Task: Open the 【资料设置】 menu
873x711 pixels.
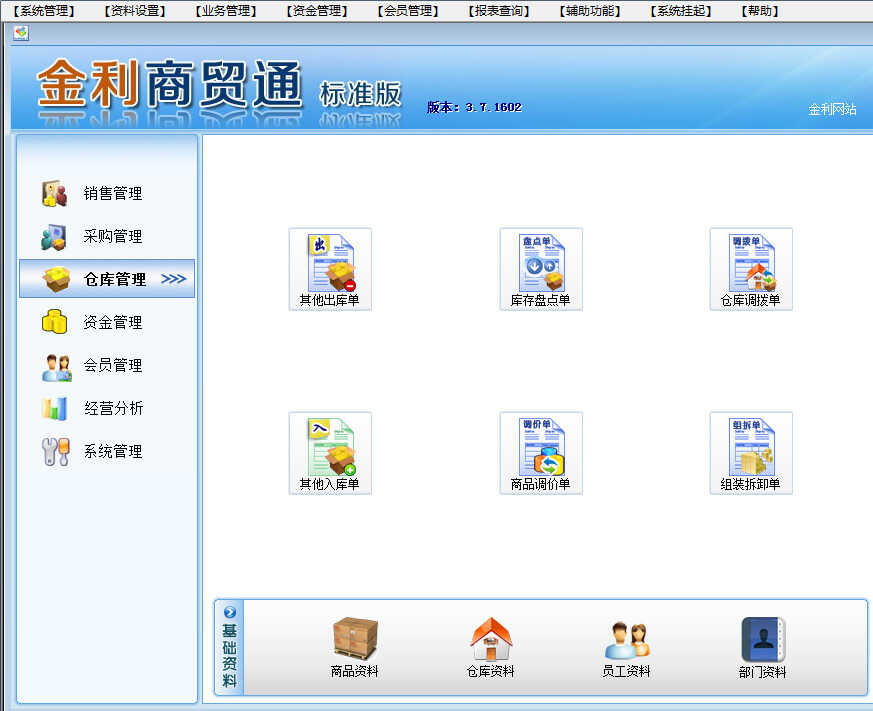Action: 135,11
